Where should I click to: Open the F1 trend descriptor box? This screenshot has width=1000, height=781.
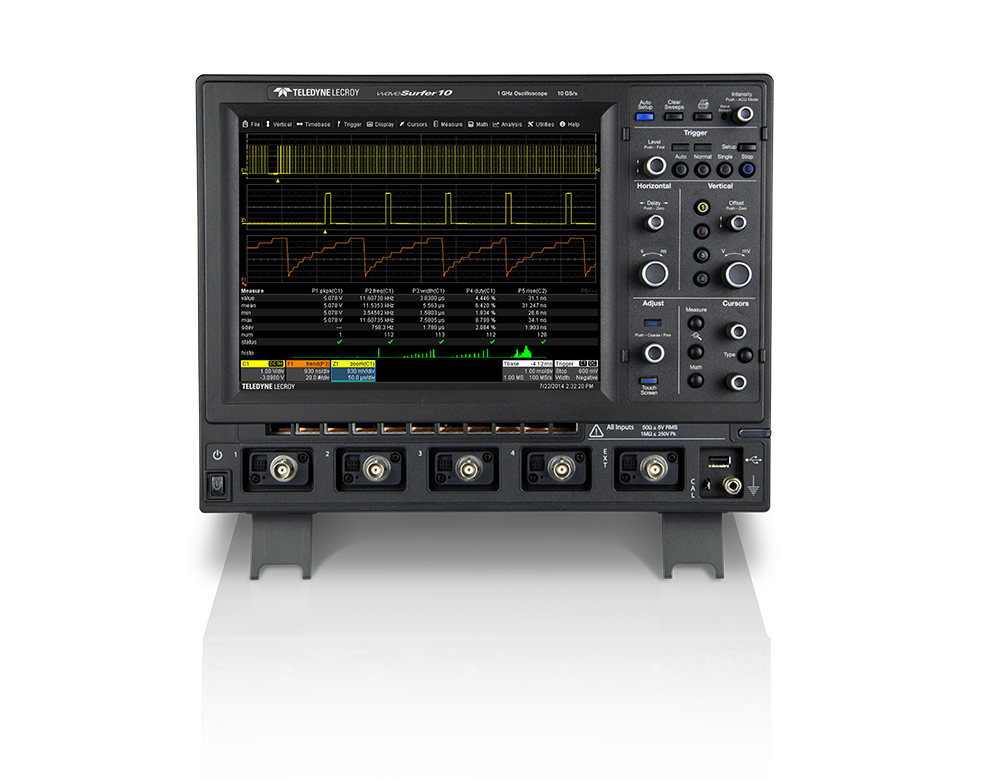(308, 370)
